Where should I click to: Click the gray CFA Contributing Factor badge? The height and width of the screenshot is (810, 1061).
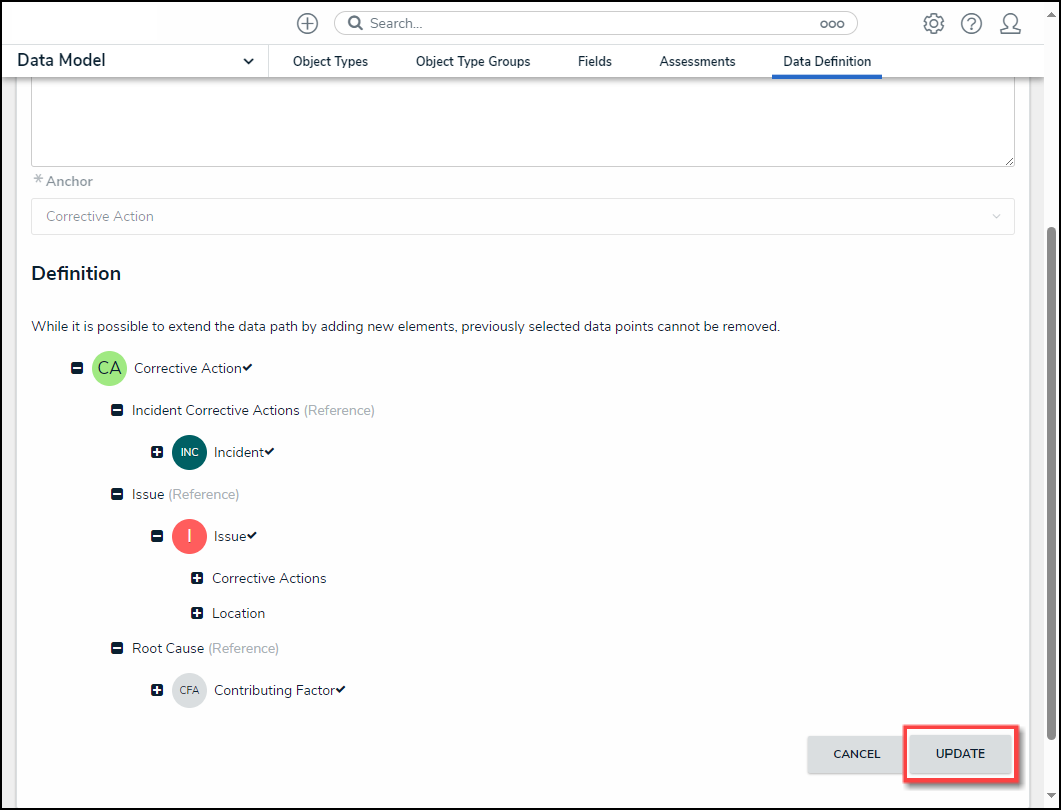pyautogui.click(x=189, y=690)
